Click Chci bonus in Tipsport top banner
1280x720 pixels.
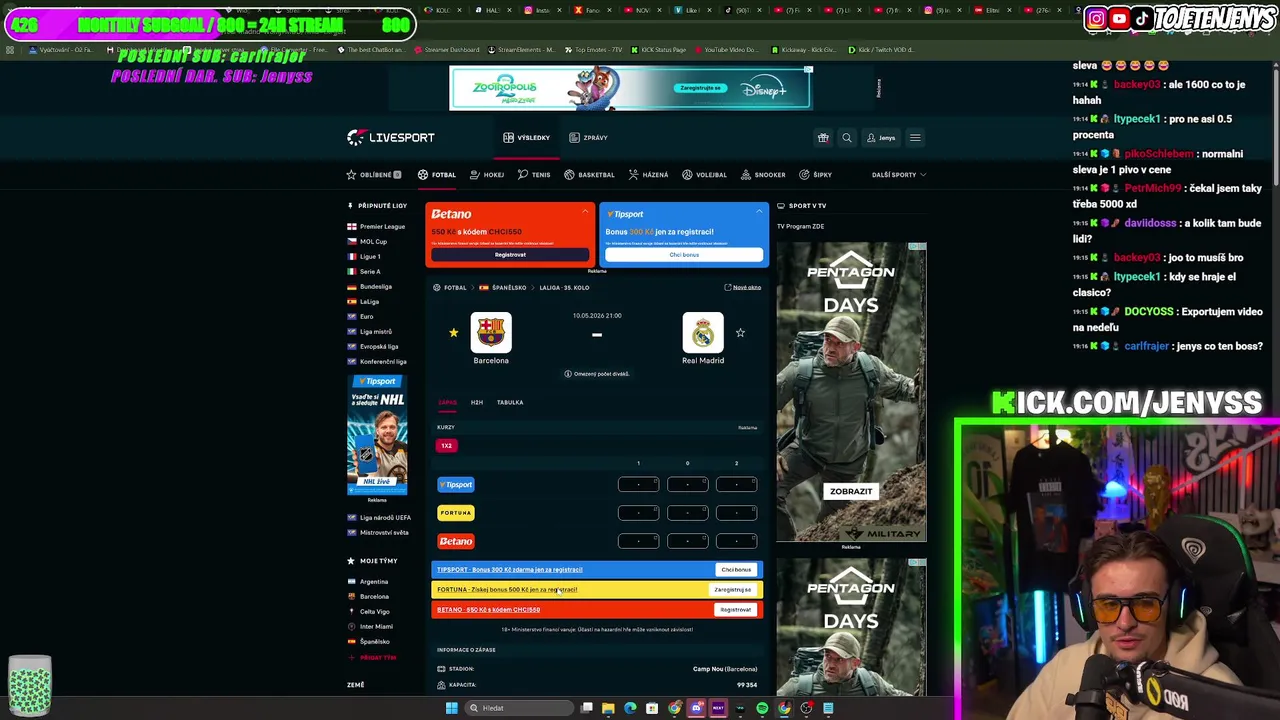[x=684, y=255]
